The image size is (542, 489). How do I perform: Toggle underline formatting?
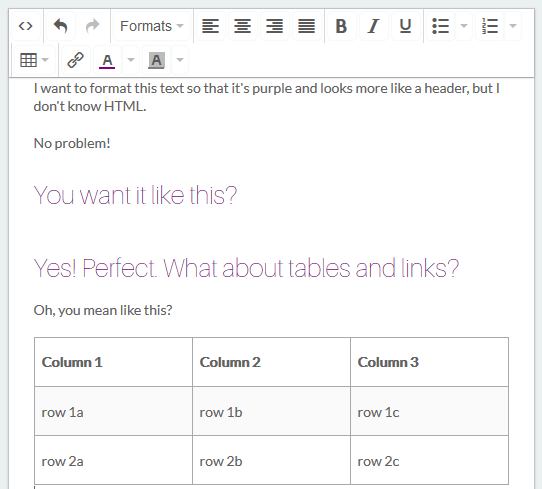click(x=405, y=26)
